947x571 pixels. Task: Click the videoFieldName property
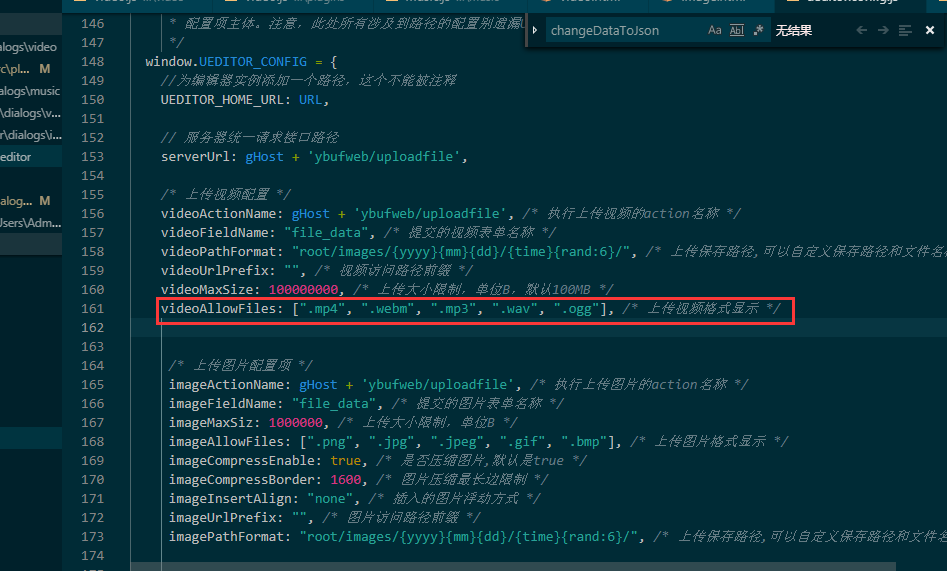click(214, 233)
